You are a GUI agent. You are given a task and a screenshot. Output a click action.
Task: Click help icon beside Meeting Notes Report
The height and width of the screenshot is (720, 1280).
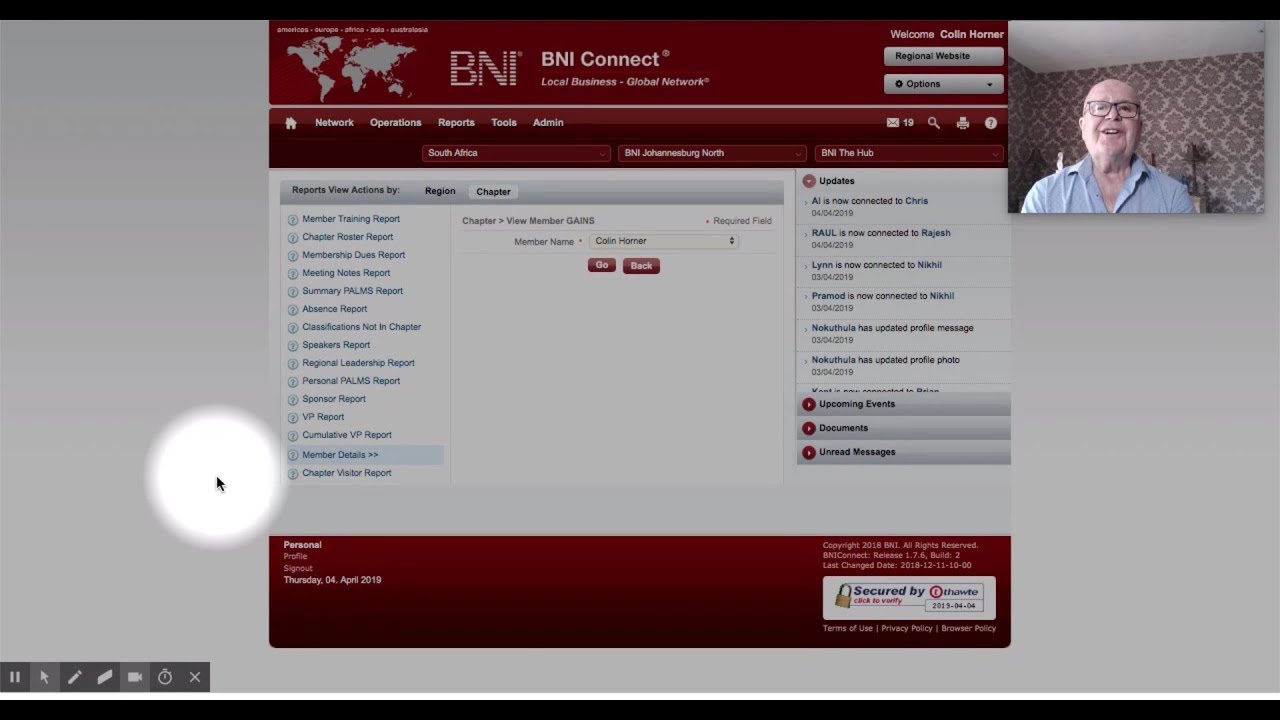[x=293, y=274]
